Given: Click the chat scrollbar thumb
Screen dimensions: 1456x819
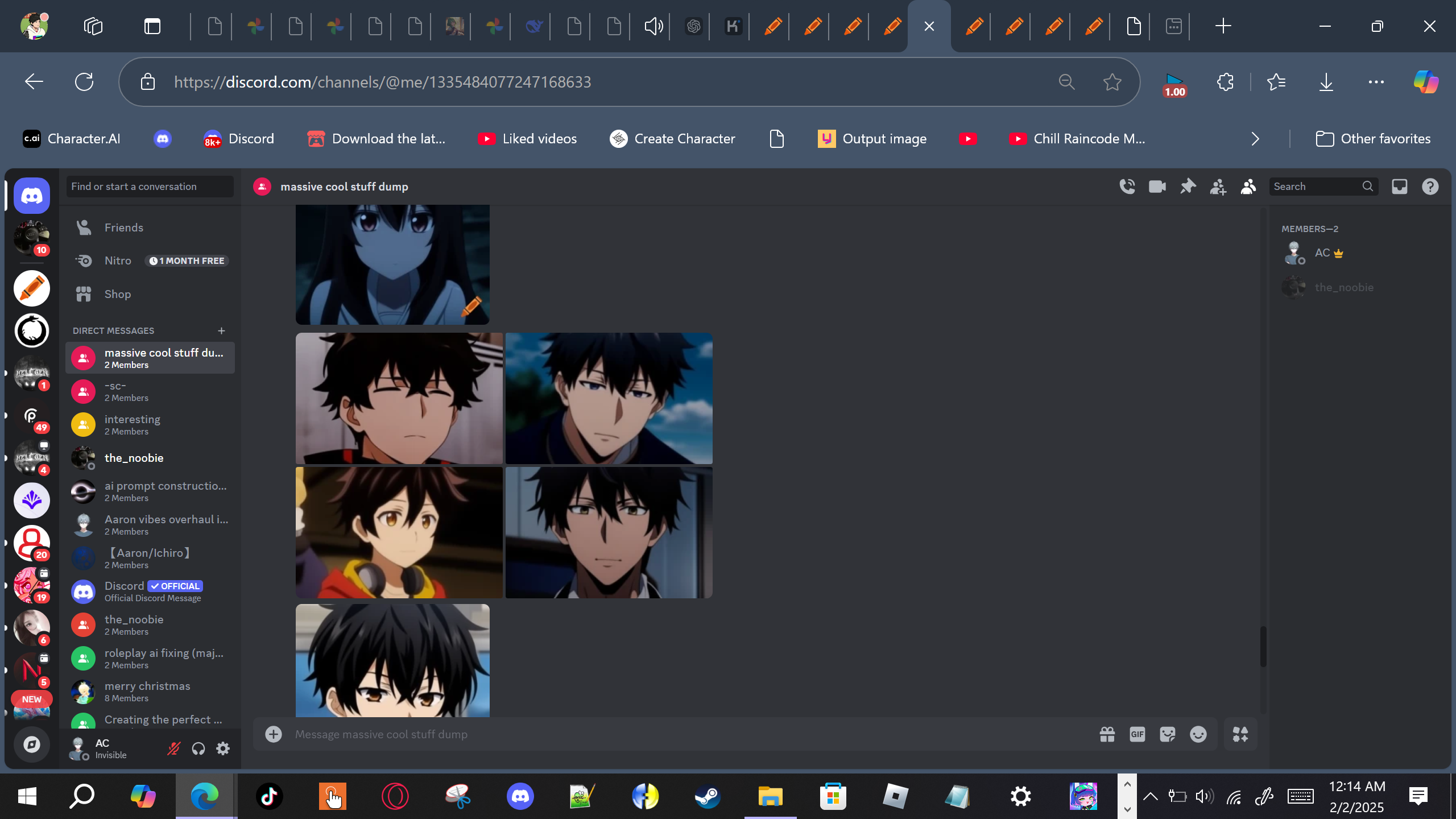Looking at the screenshot, I should 1263,646.
